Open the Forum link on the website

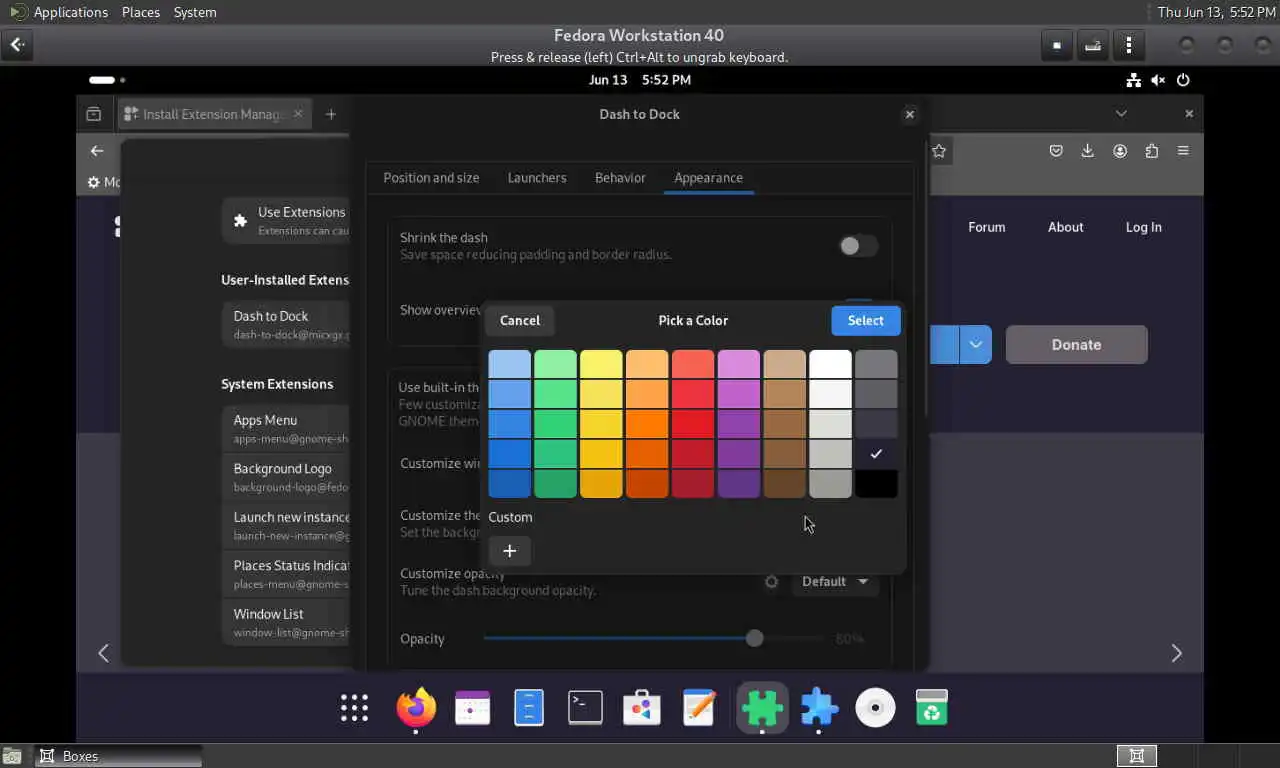986,227
